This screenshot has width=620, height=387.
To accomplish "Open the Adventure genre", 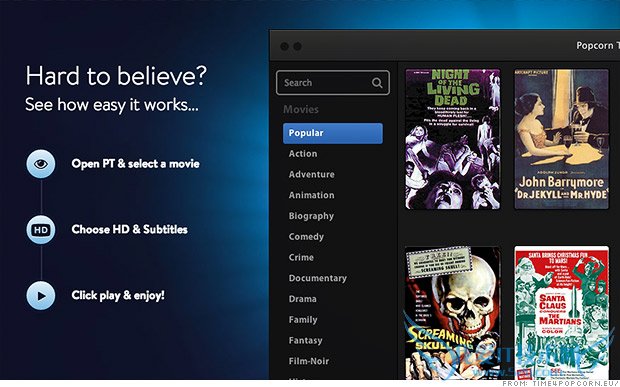I will (312, 174).
